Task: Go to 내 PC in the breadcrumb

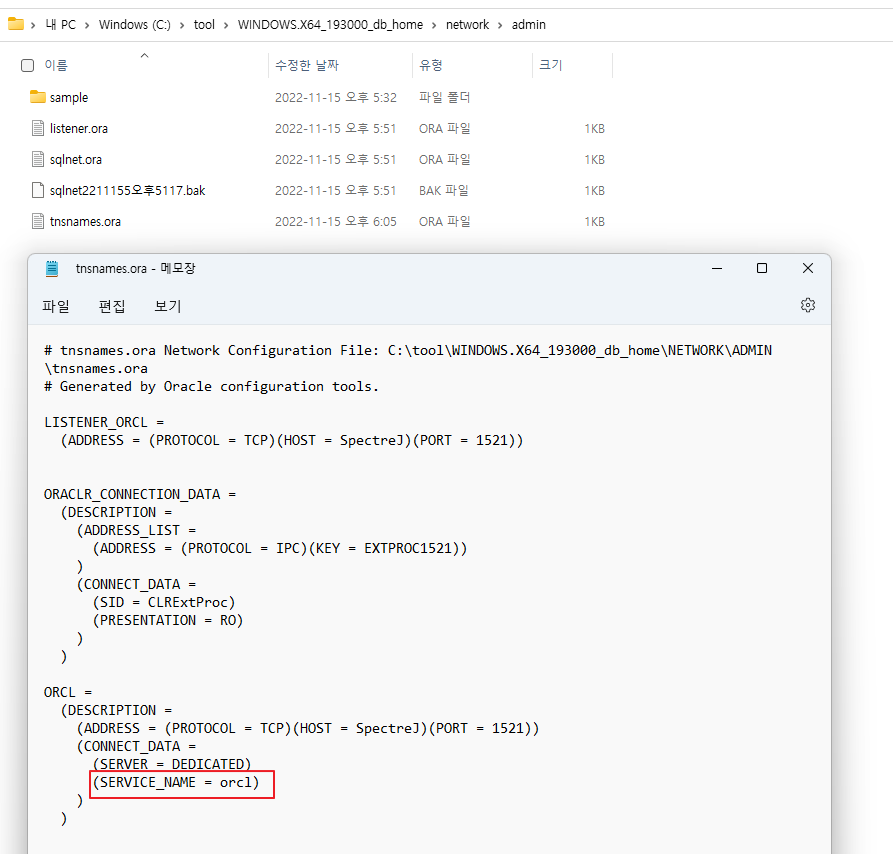Action: tap(60, 24)
